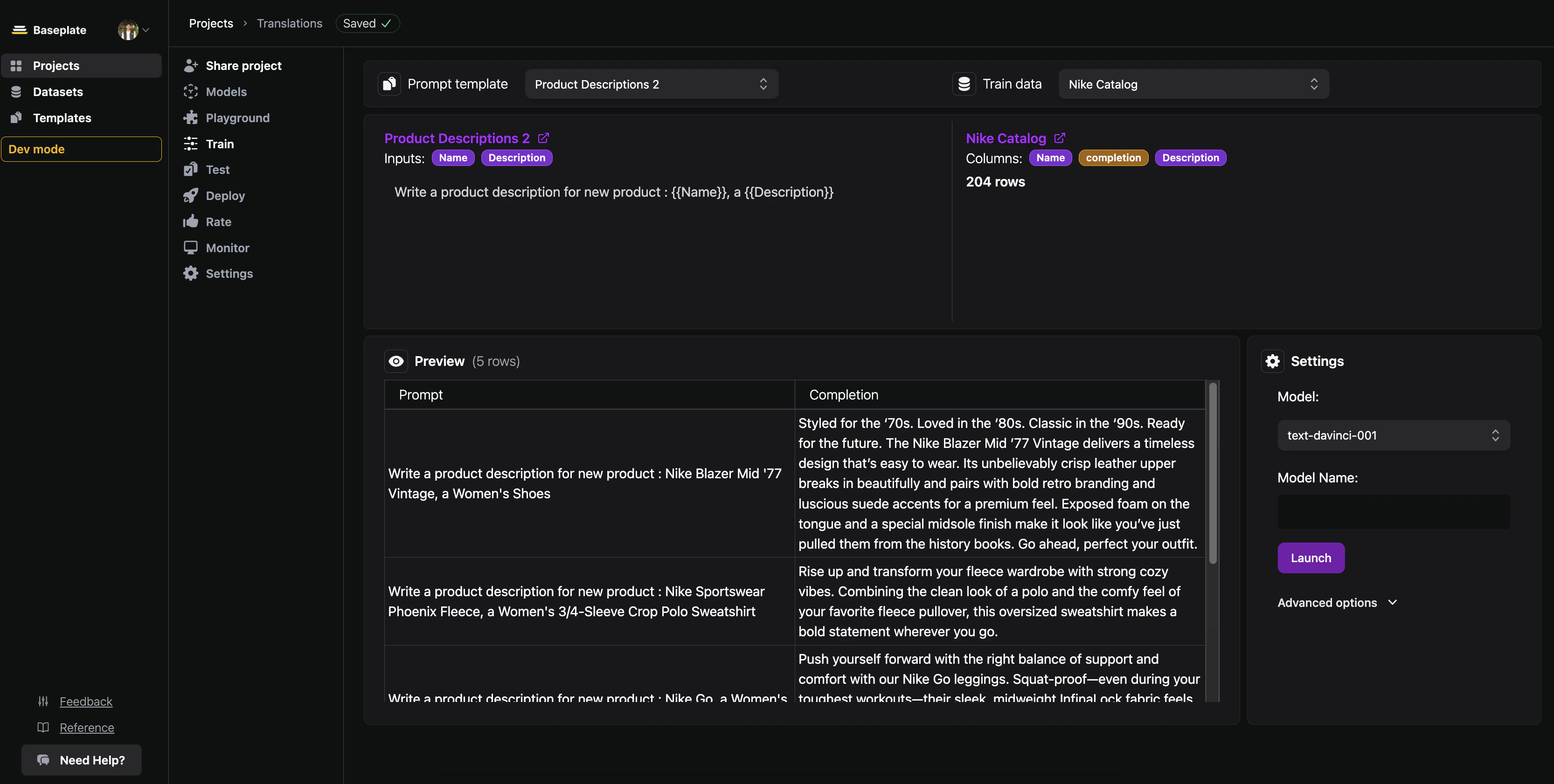Click the Preview eye icon
The width and height of the screenshot is (1554, 784).
click(x=396, y=361)
